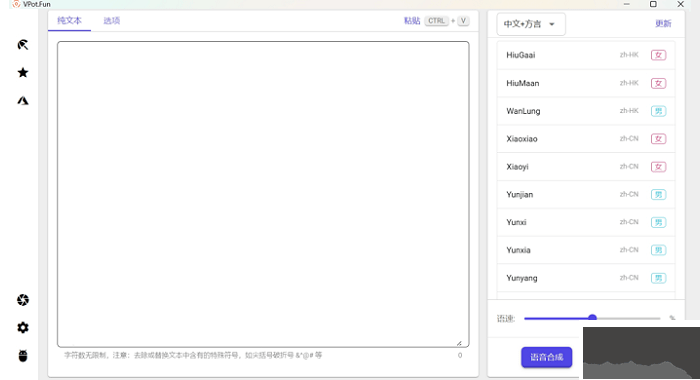Image resolution: width=700 pixels, height=380 pixels.
Task: Click male gender badge on WanLung row
Action: [x=658, y=111]
